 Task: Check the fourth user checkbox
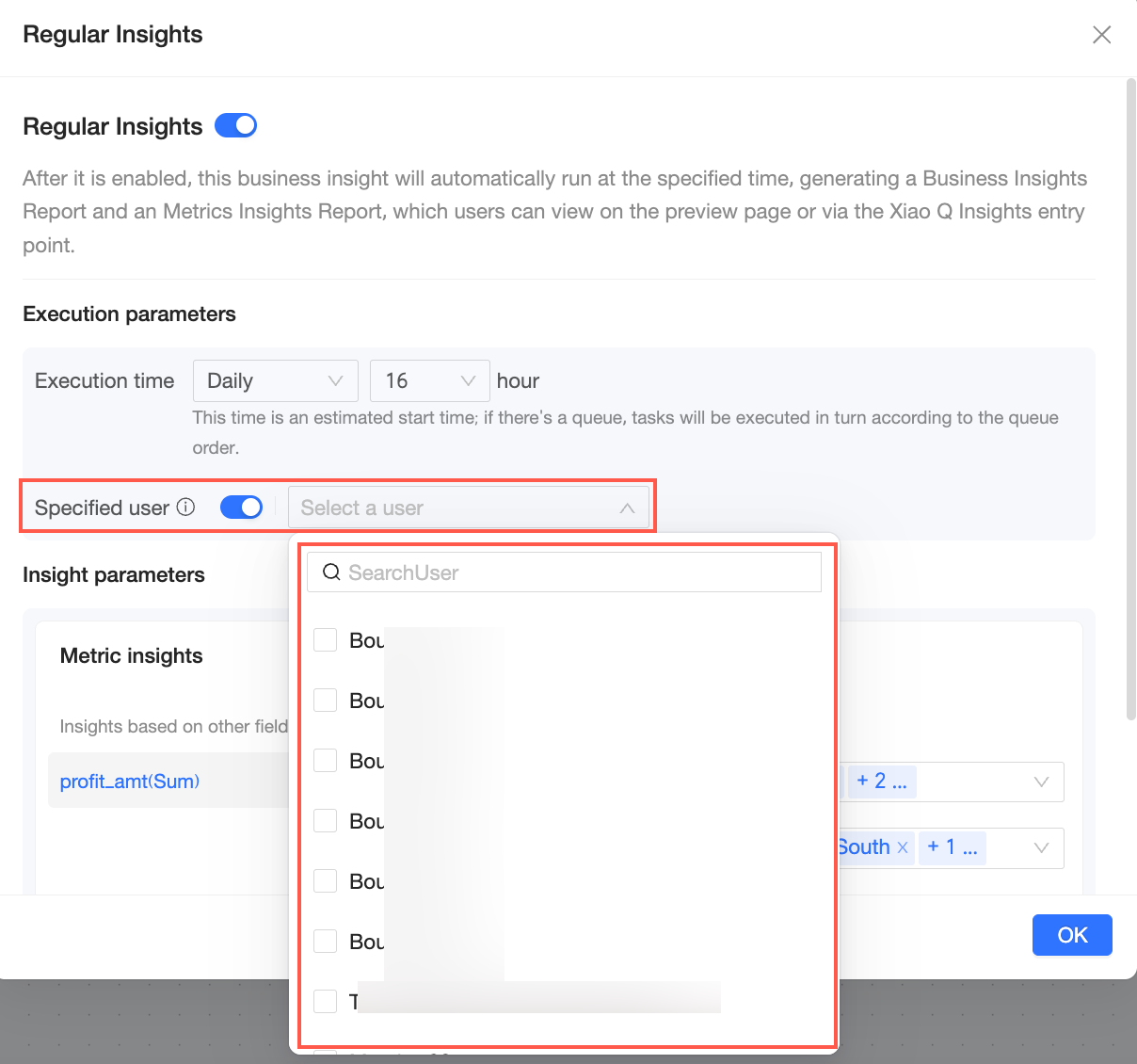click(326, 821)
